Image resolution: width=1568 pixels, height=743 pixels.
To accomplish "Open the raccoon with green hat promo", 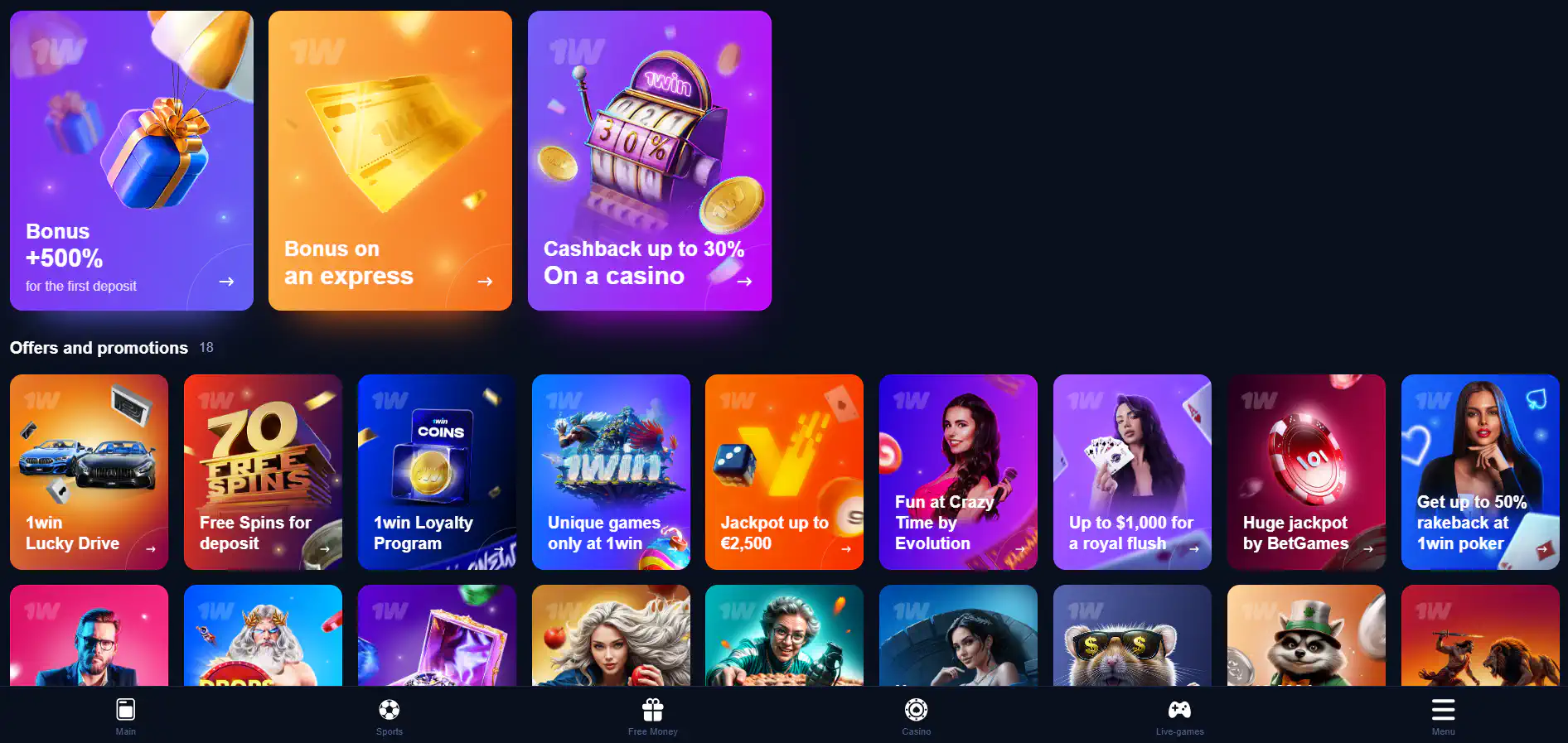I will point(1306,635).
